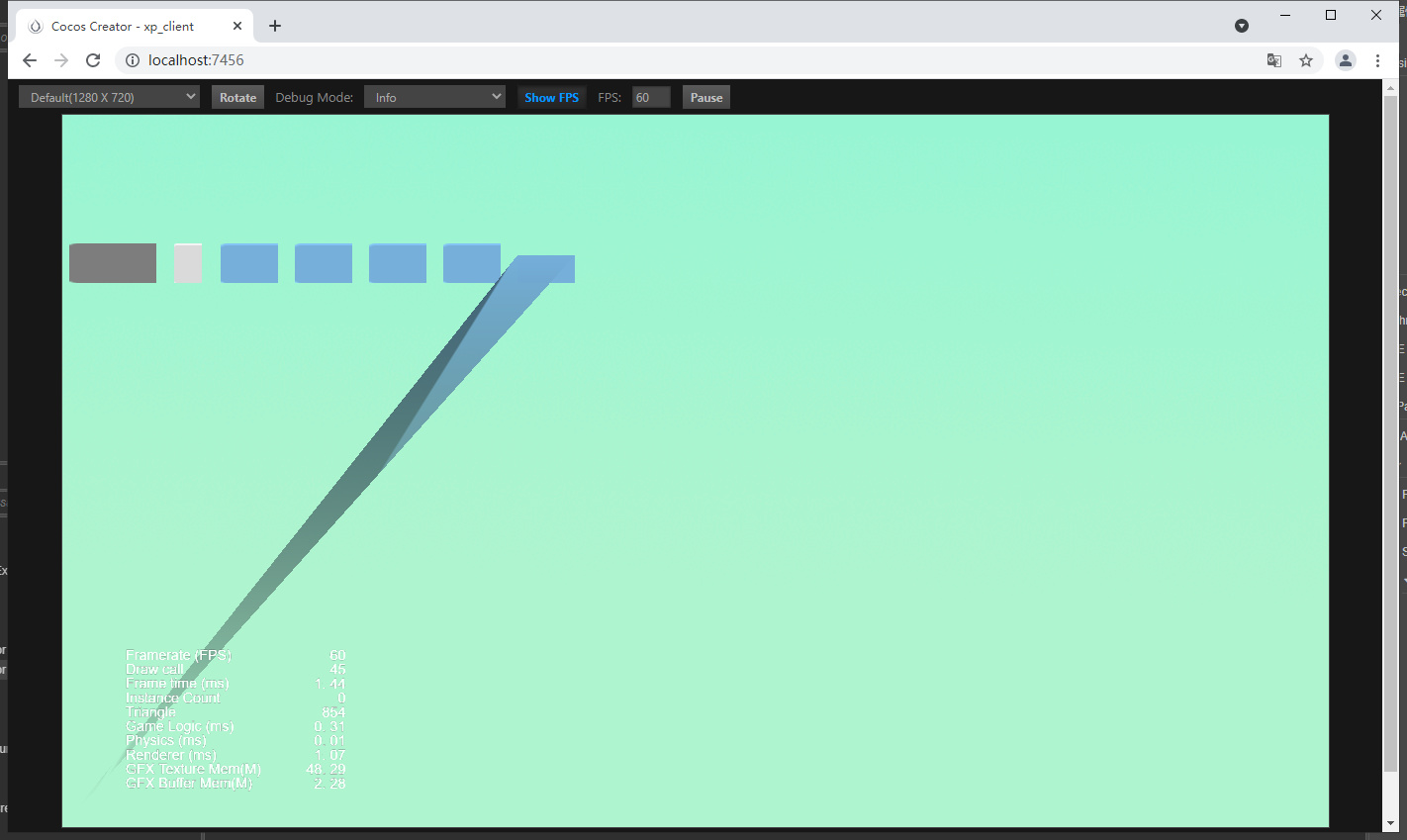
Task: Bookmark this page with star icon
Action: pos(1306,60)
